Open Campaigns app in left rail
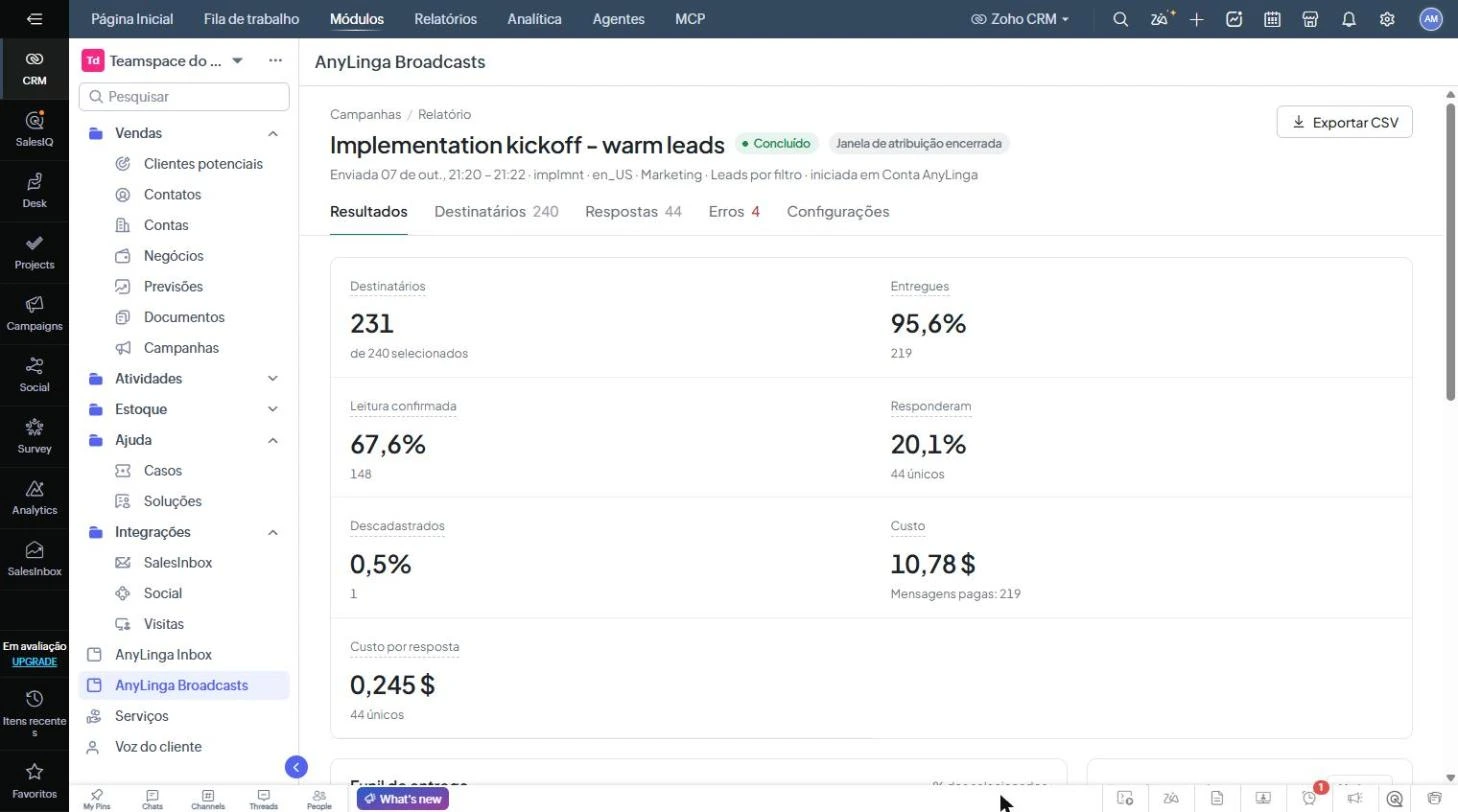1458x812 pixels. coord(34,312)
